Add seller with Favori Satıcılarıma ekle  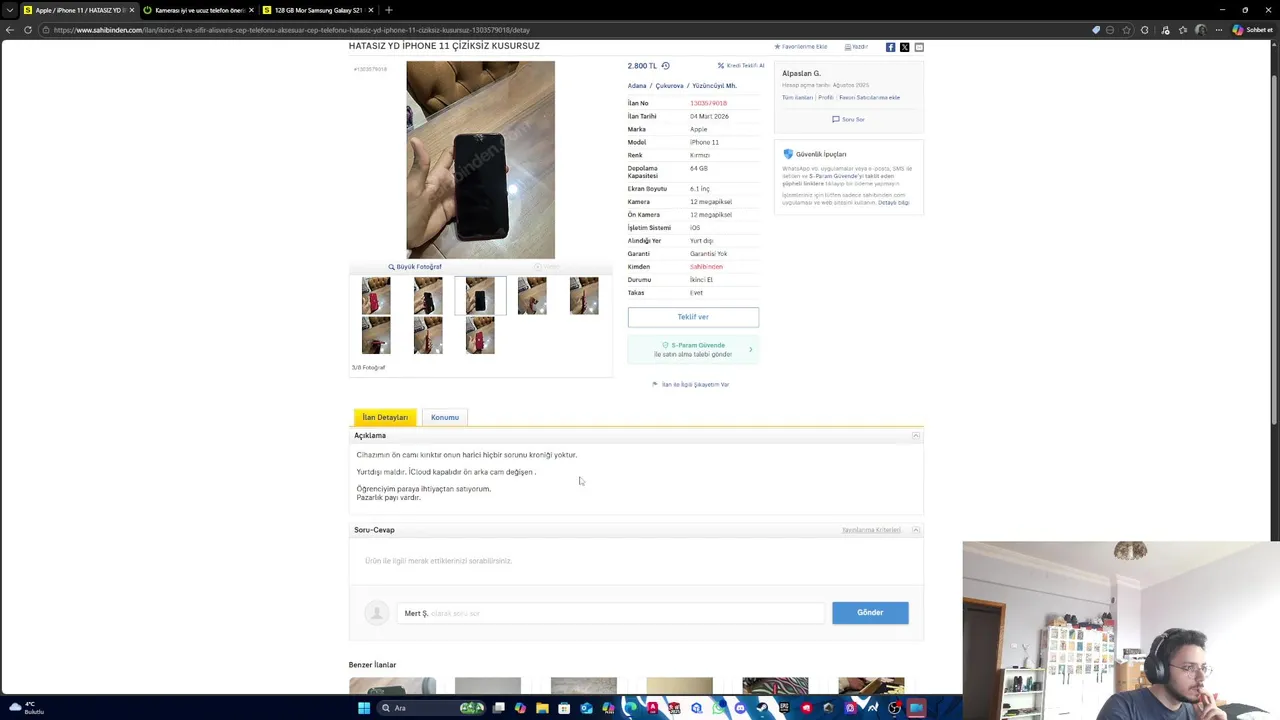869,98
